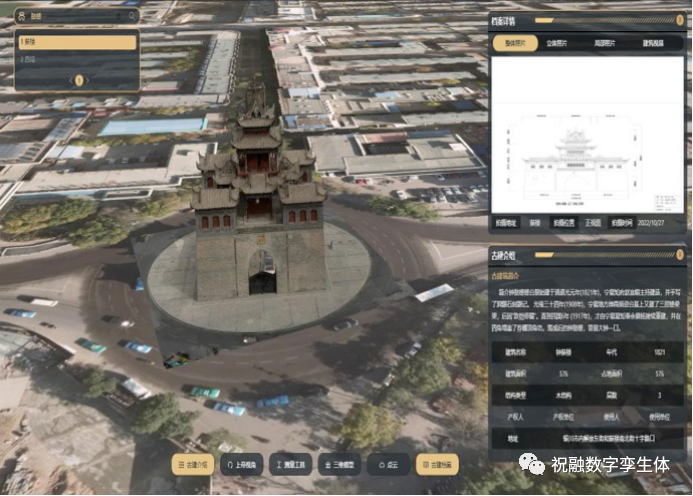This screenshot has width=693, height=496.
Task: Switch to the 建筑视频 tab
Action: pos(655,43)
